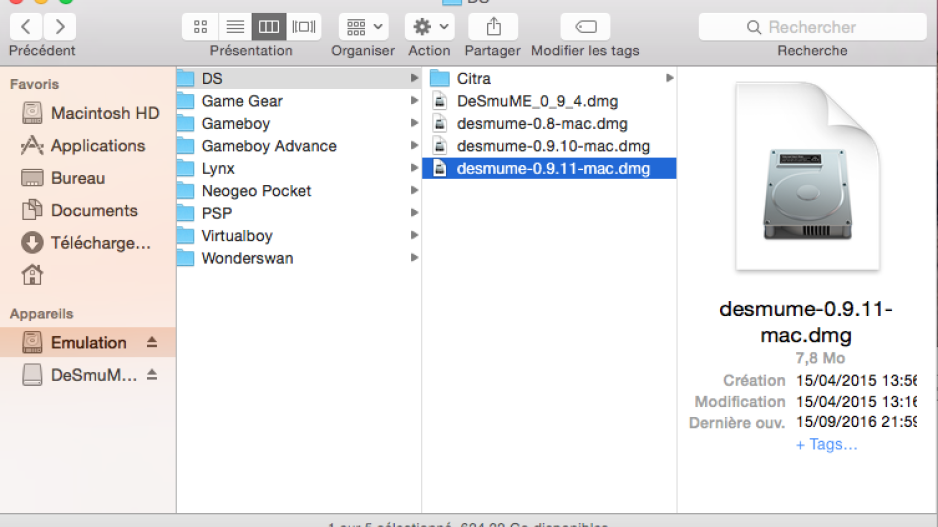Select the Citra folder

tap(549, 78)
